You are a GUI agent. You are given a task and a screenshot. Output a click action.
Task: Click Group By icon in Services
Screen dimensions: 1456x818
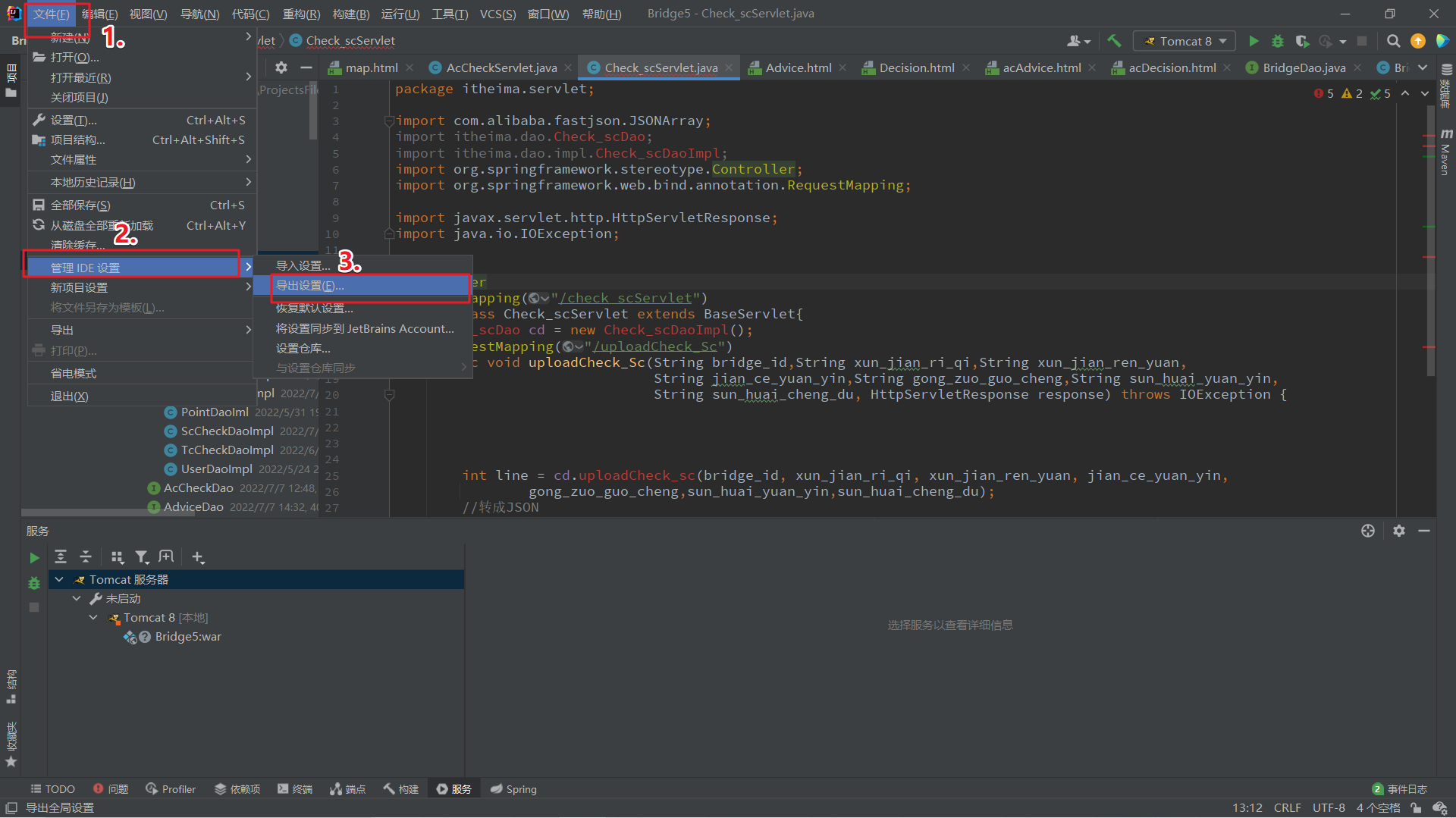coord(117,557)
